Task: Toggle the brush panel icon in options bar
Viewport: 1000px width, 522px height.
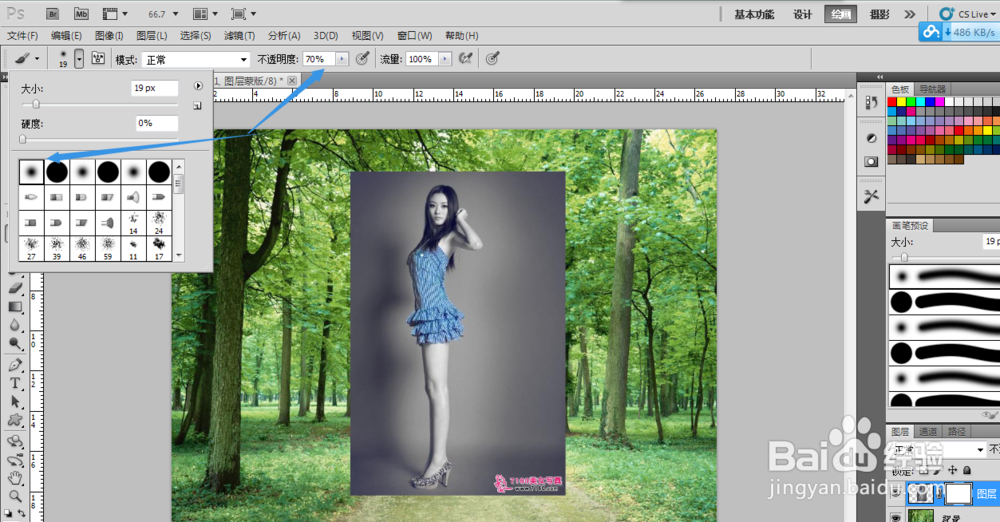Action: click(98, 59)
